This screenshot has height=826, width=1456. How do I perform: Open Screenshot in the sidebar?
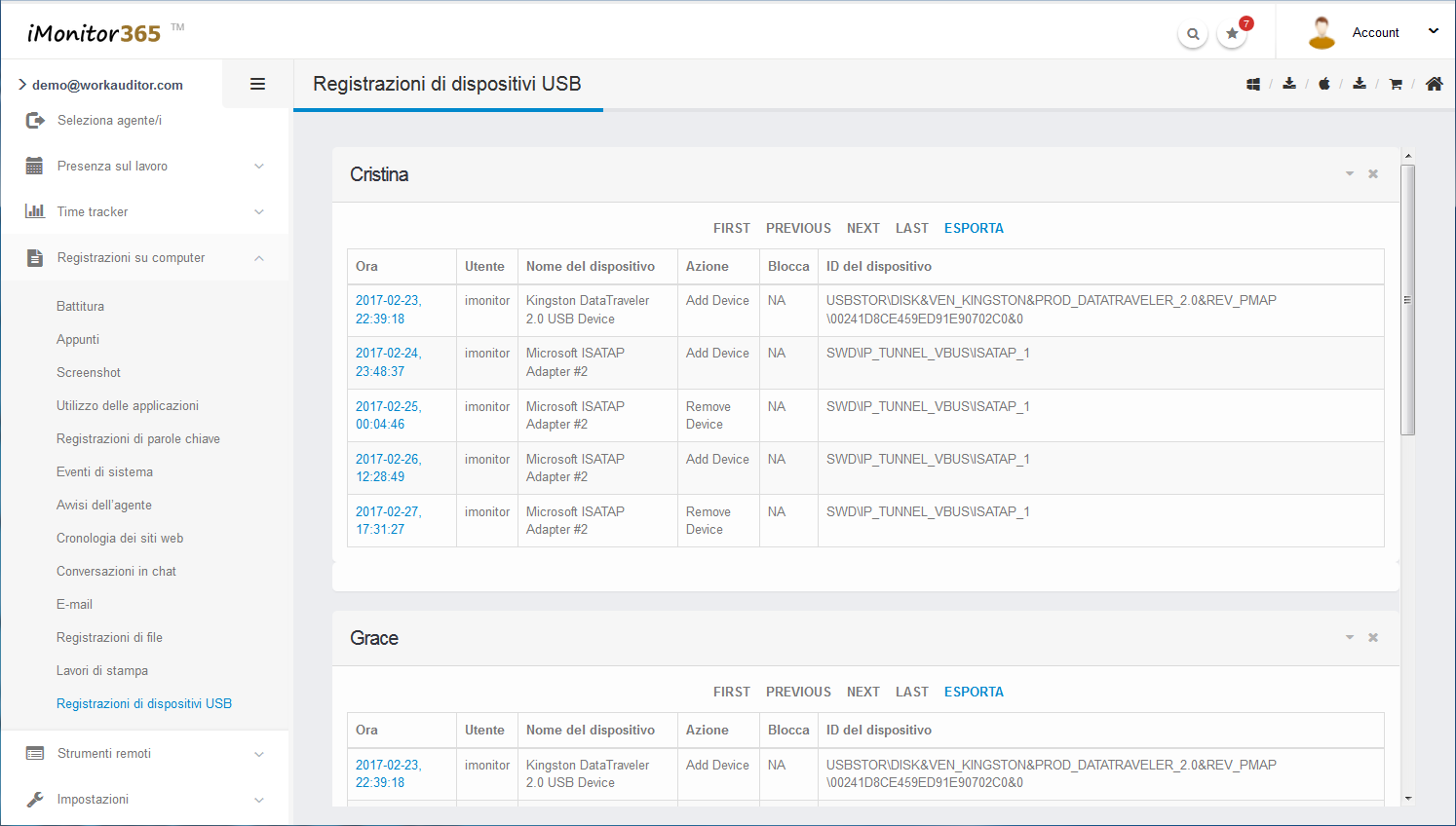tap(89, 373)
